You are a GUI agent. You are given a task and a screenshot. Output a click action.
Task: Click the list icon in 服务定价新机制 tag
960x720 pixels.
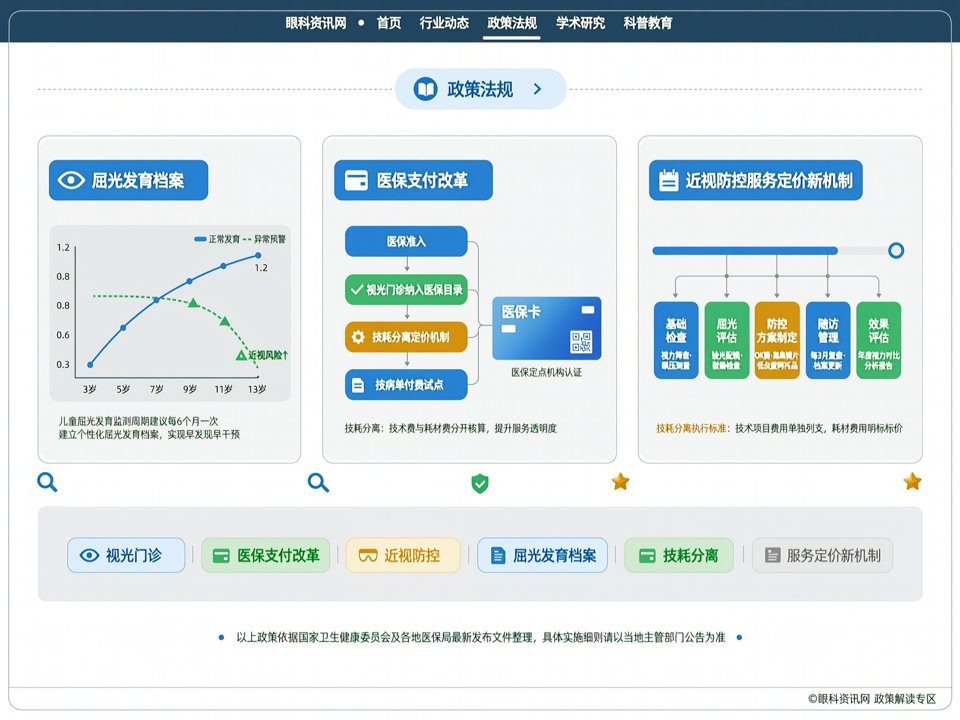(773, 555)
